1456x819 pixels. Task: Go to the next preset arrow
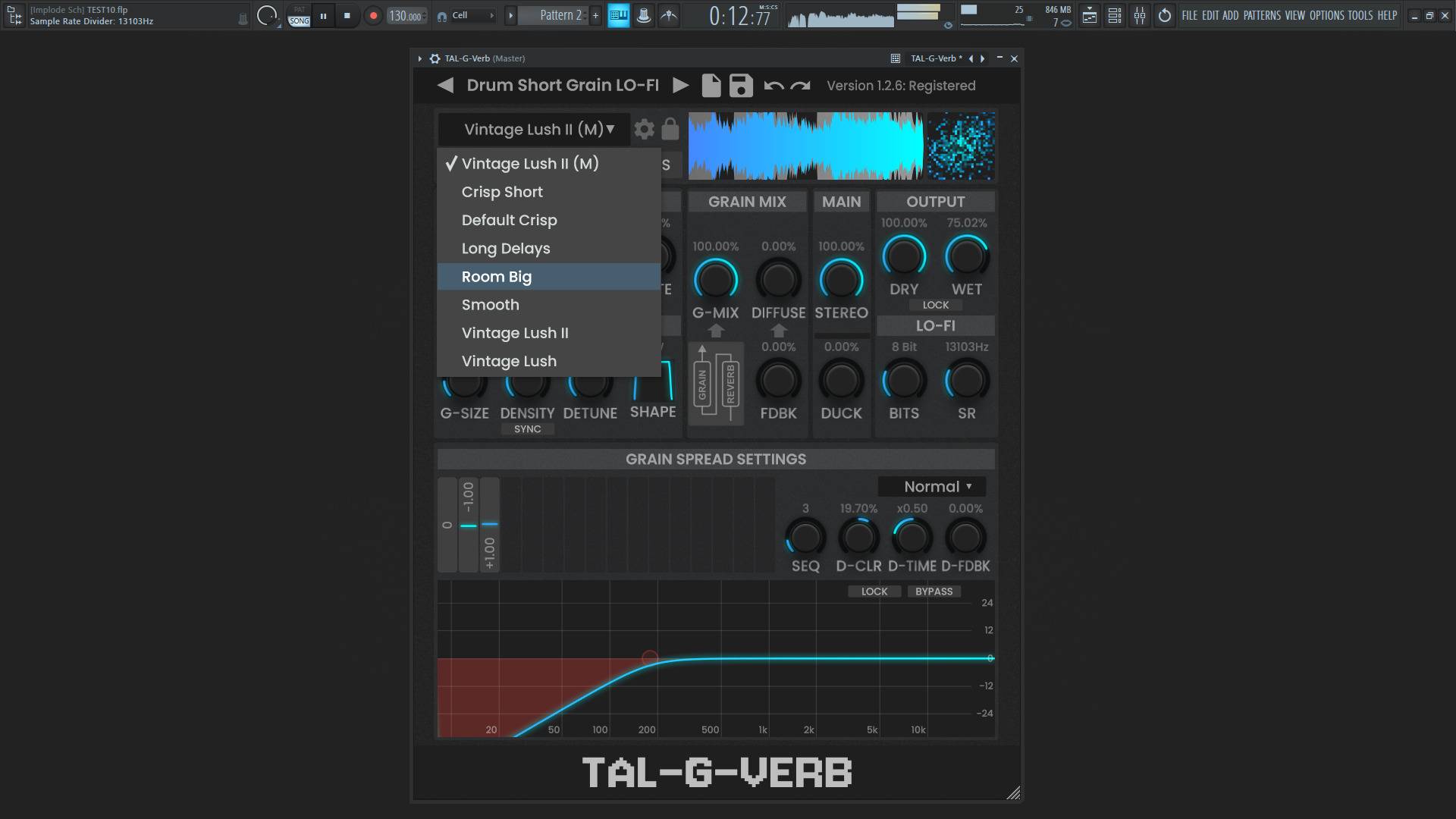pyautogui.click(x=680, y=86)
